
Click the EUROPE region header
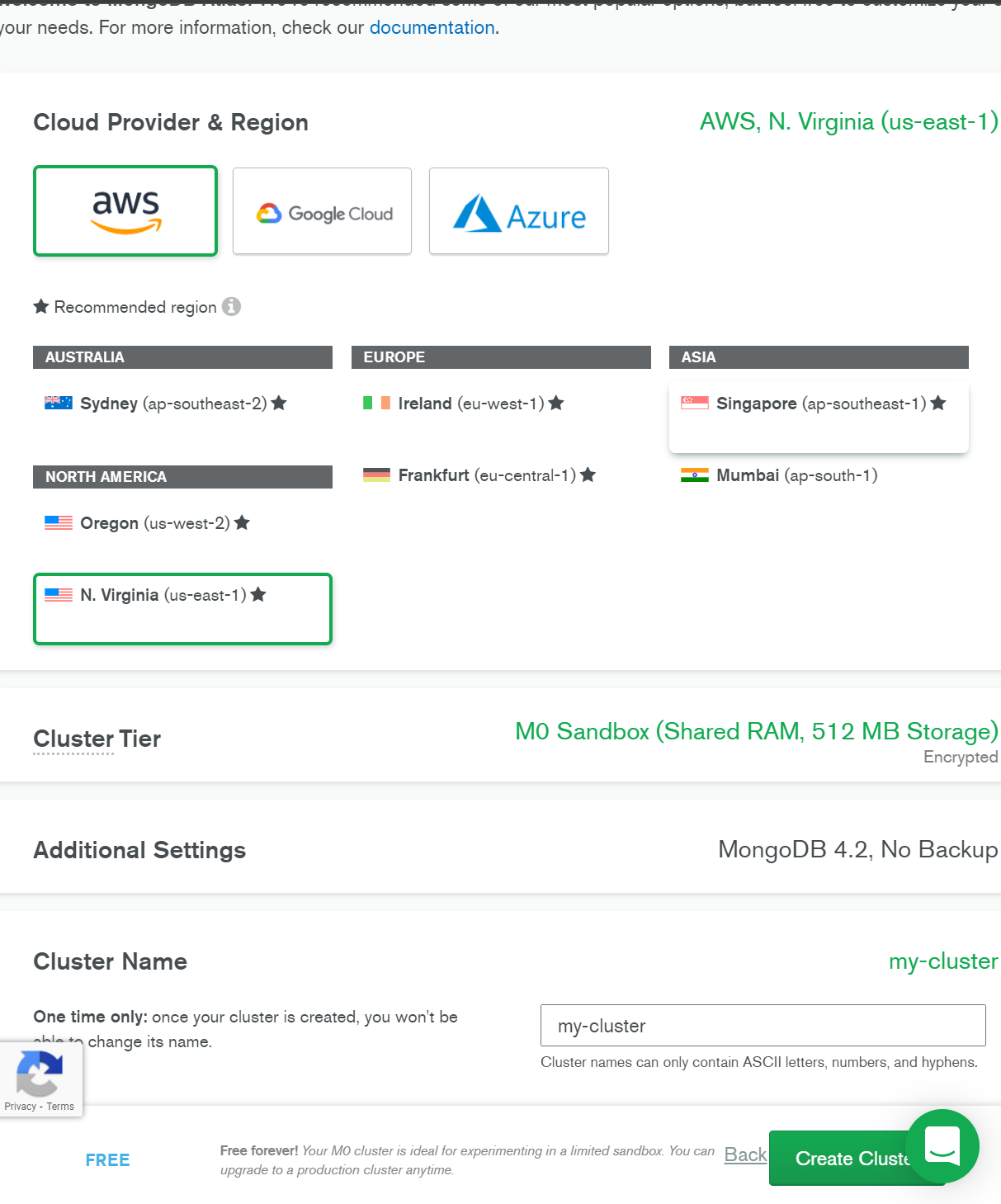coord(501,357)
